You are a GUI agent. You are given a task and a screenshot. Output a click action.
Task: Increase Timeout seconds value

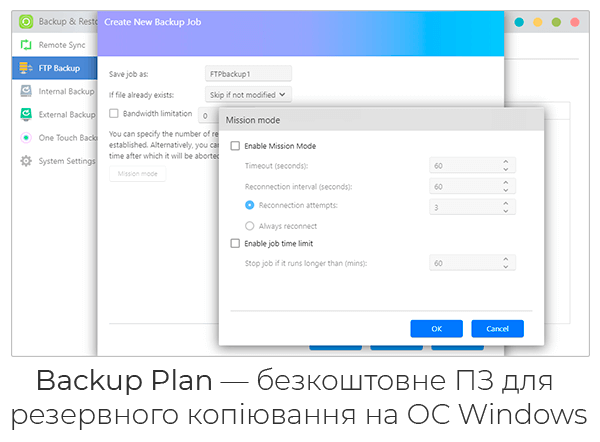tap(505, 162)
